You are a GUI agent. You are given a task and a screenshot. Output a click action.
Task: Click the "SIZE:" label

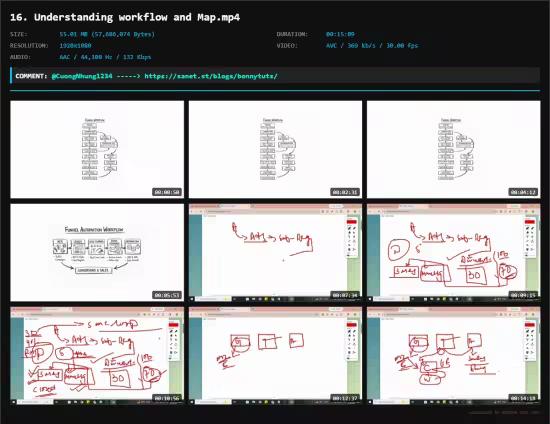click(x=19, y=34)
